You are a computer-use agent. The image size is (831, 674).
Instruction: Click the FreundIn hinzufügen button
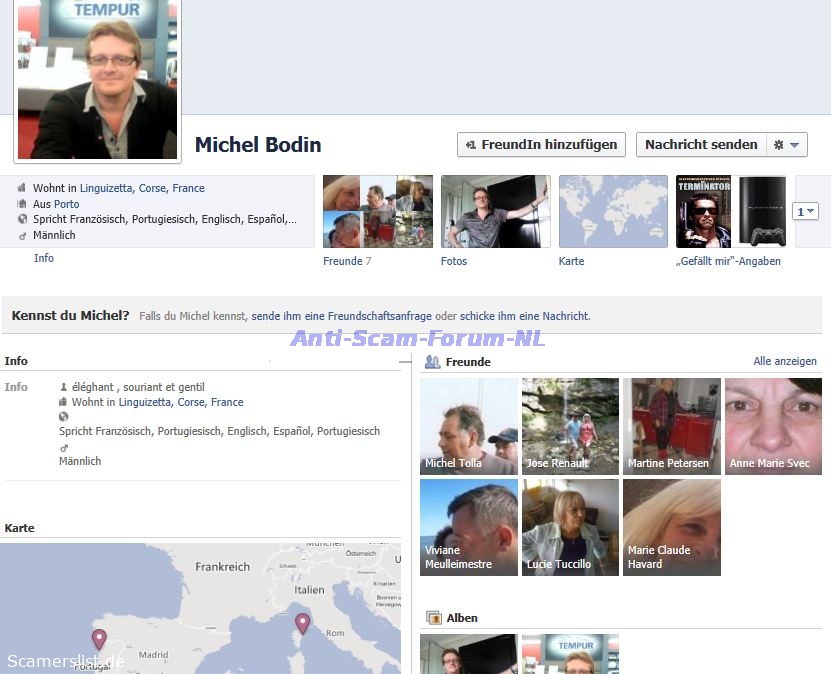click(x=541, y=144)
